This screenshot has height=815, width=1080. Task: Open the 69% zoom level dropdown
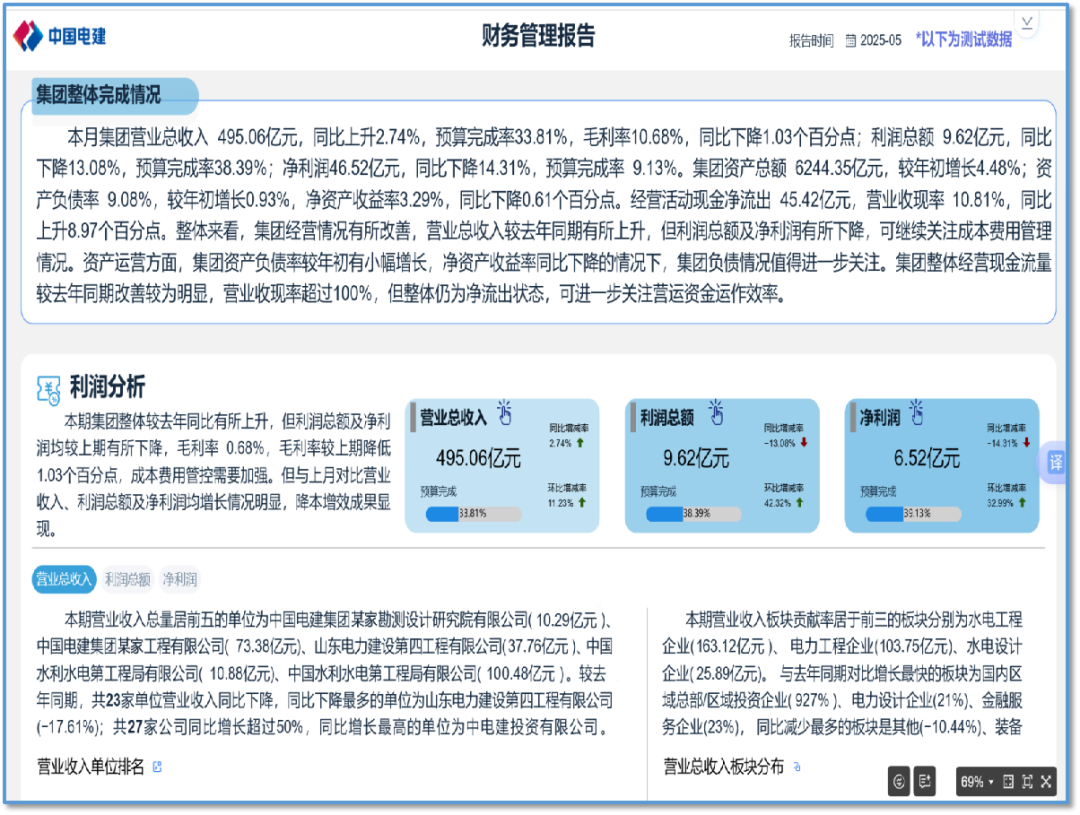977,782
